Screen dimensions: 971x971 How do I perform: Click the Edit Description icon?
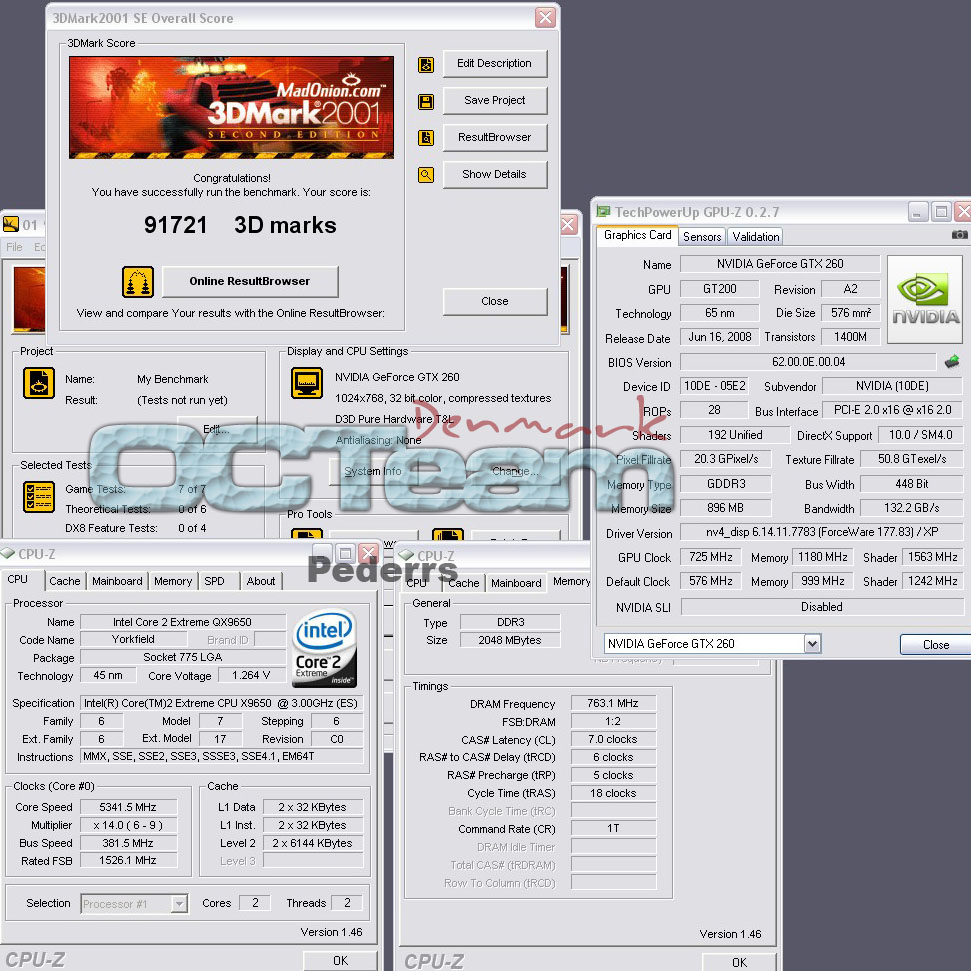[426, 64]
